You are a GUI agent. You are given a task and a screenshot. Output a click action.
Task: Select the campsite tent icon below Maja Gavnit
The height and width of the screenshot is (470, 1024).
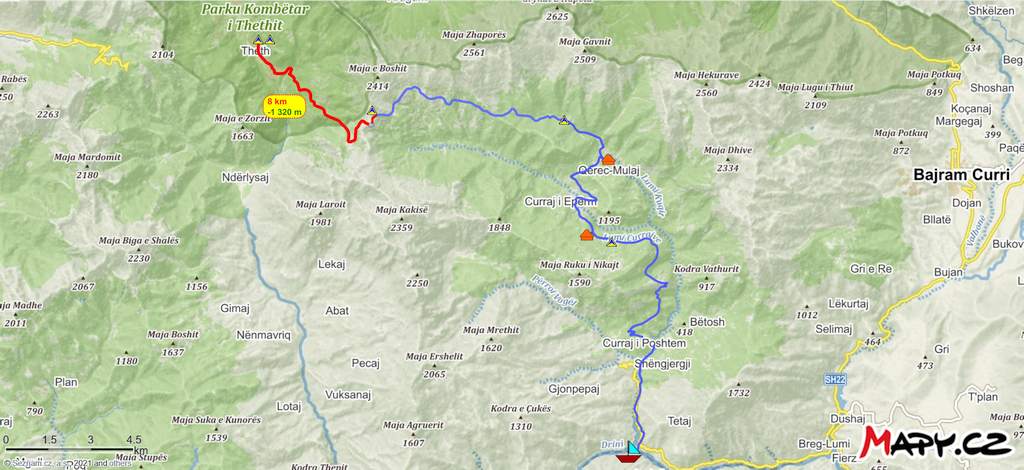[564, 120]
